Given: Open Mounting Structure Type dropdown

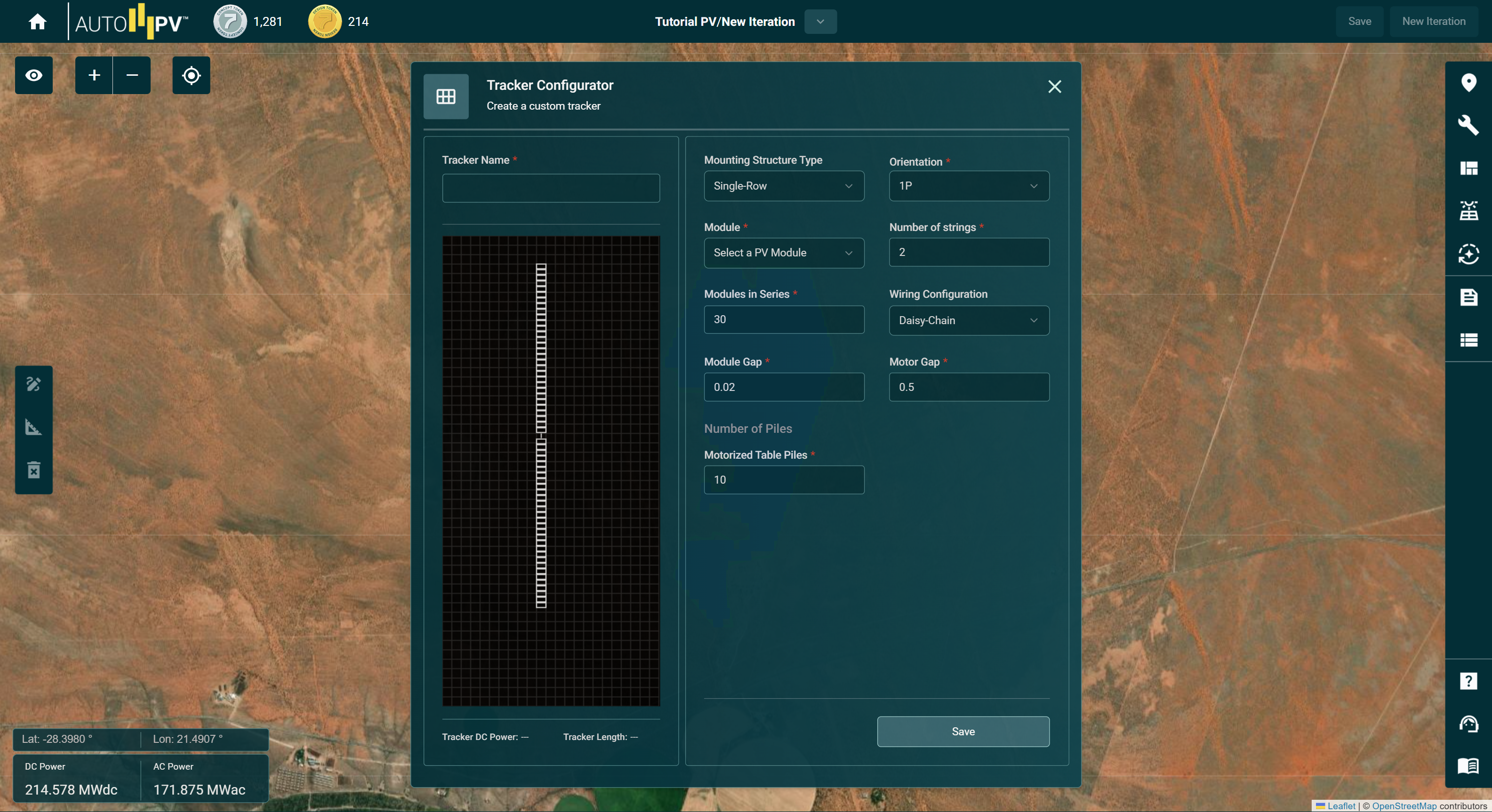Looking at the screenshot, I should click(x=784, y=186).
